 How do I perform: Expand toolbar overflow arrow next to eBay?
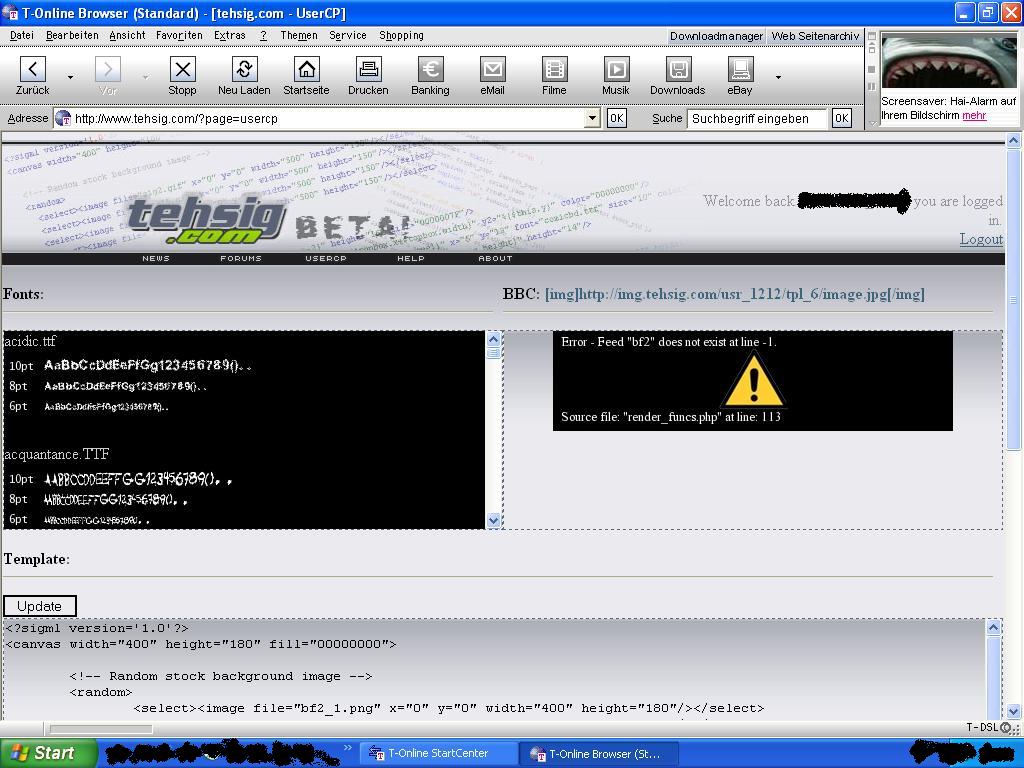[x=778, y=77]
